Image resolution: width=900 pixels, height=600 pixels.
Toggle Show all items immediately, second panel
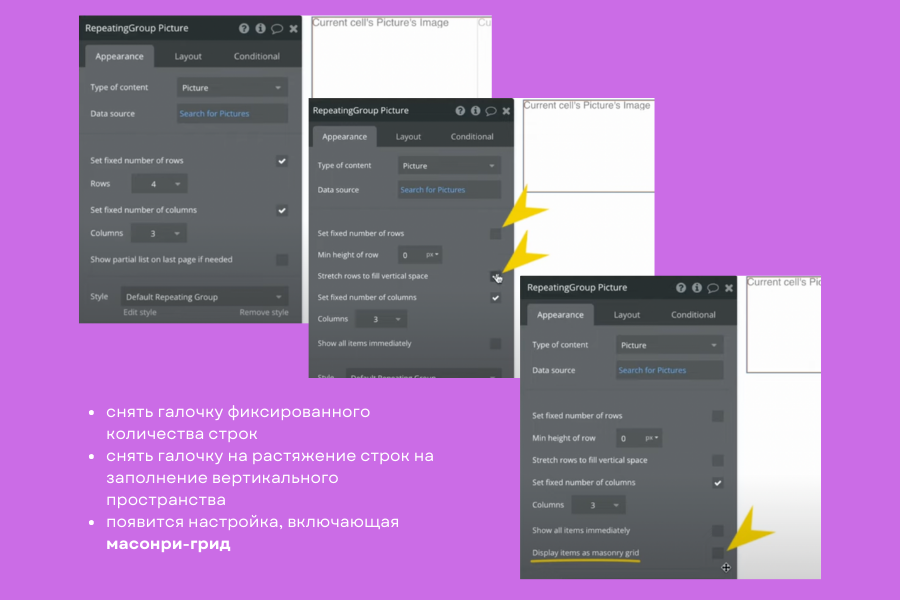495,343
